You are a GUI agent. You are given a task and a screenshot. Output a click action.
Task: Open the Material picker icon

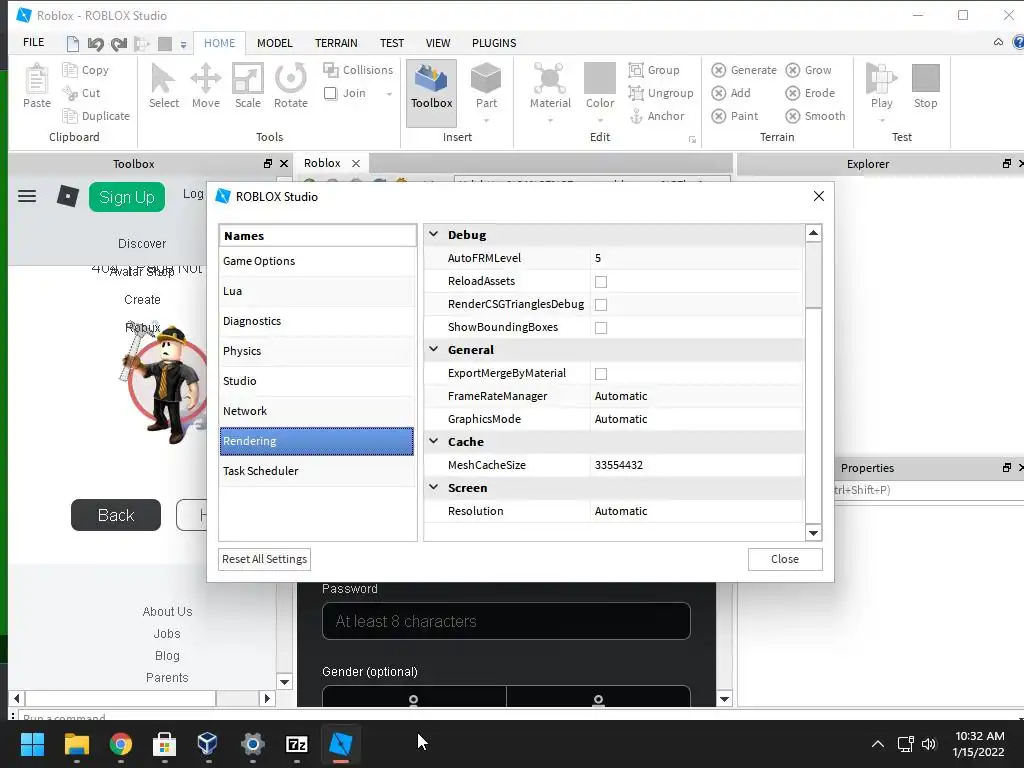(549, 78)
